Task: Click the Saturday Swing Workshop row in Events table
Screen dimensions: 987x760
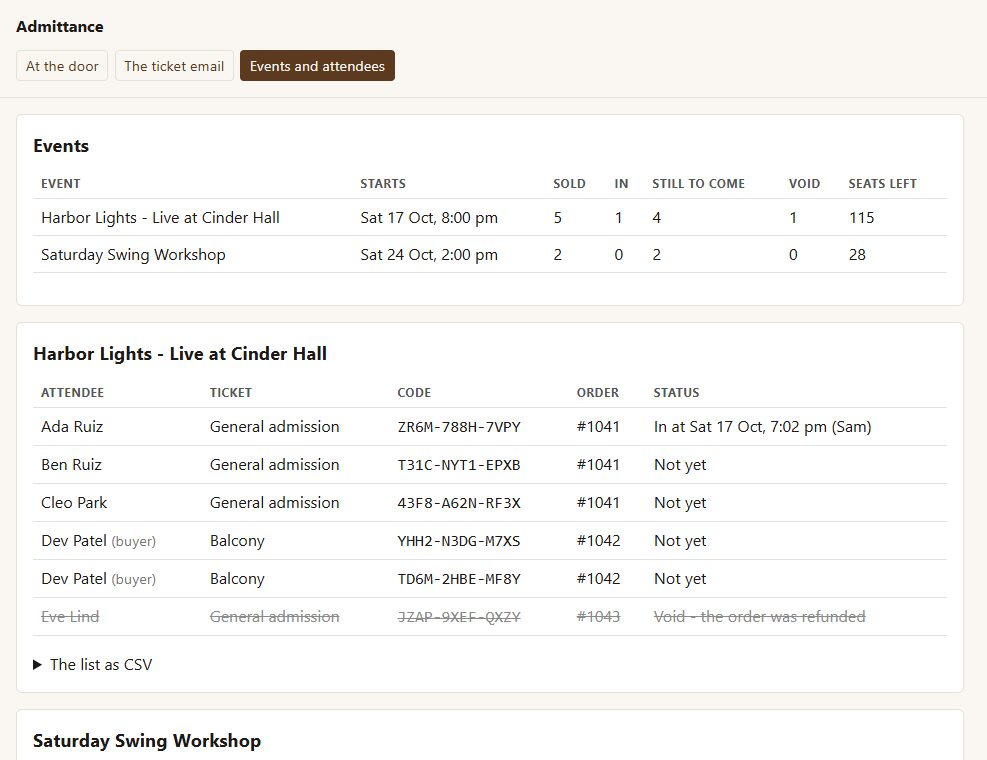Action: [x=490, y=254]
